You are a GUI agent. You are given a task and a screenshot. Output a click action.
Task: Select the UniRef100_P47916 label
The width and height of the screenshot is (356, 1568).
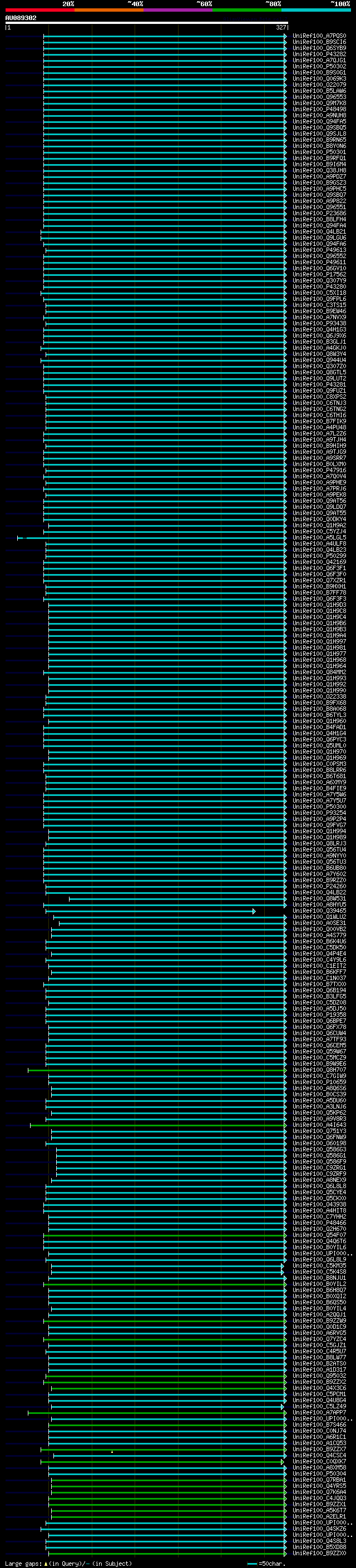(x=319, y=470)
